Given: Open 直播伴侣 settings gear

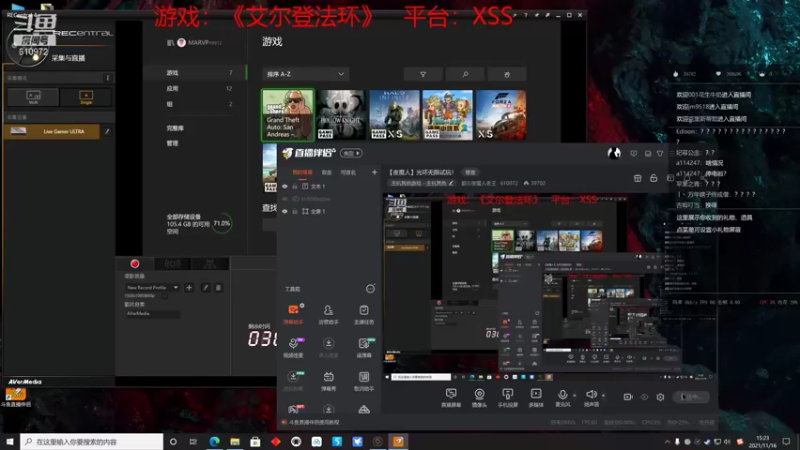Looking at the screenshot, I should [x=660, y=397].
